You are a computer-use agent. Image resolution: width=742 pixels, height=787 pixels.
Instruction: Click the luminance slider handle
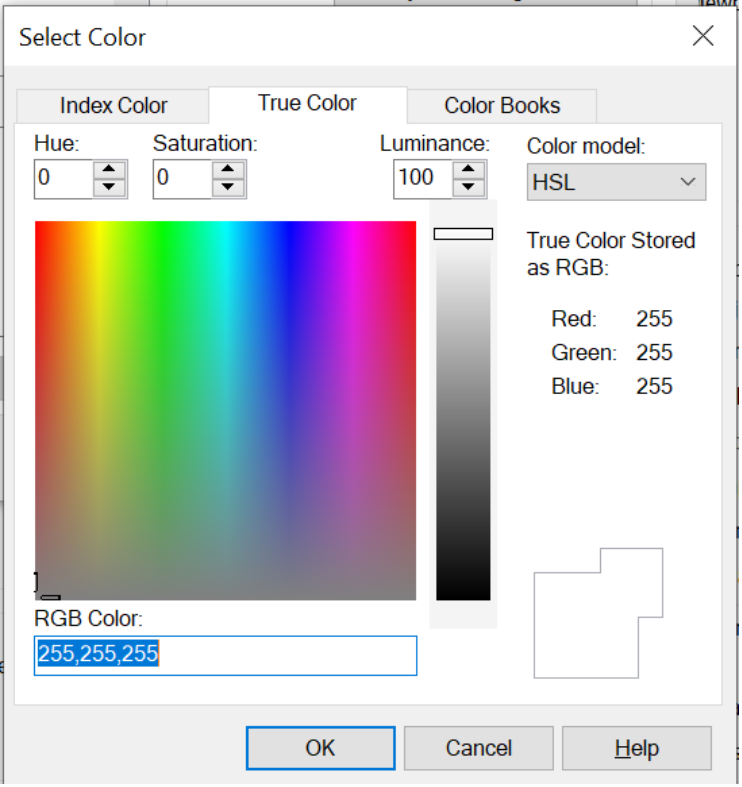[463, 234]
